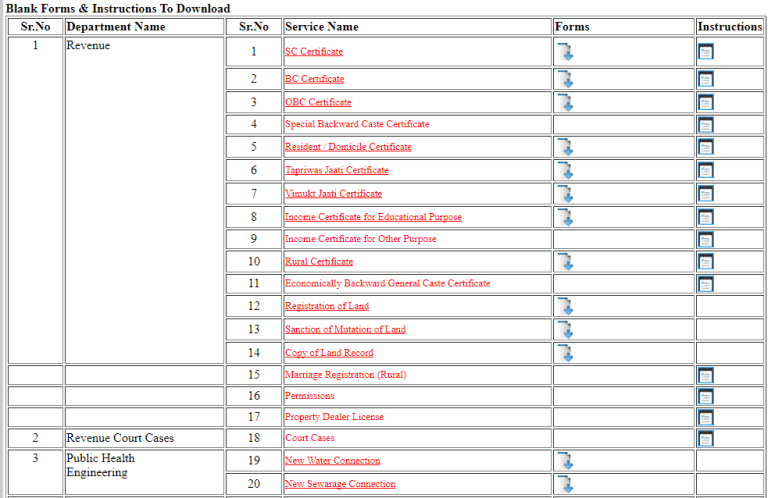The height and width of the screenshot is (498, 768).
Task: Click the Instructions column header
Action: coord(730,27)
